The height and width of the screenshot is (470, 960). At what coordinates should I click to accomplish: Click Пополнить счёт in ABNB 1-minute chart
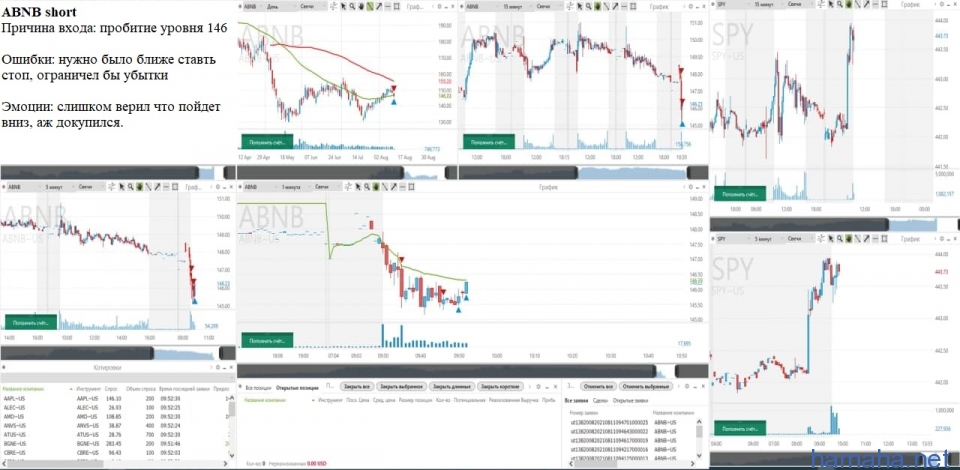click(x=267, y=340)
